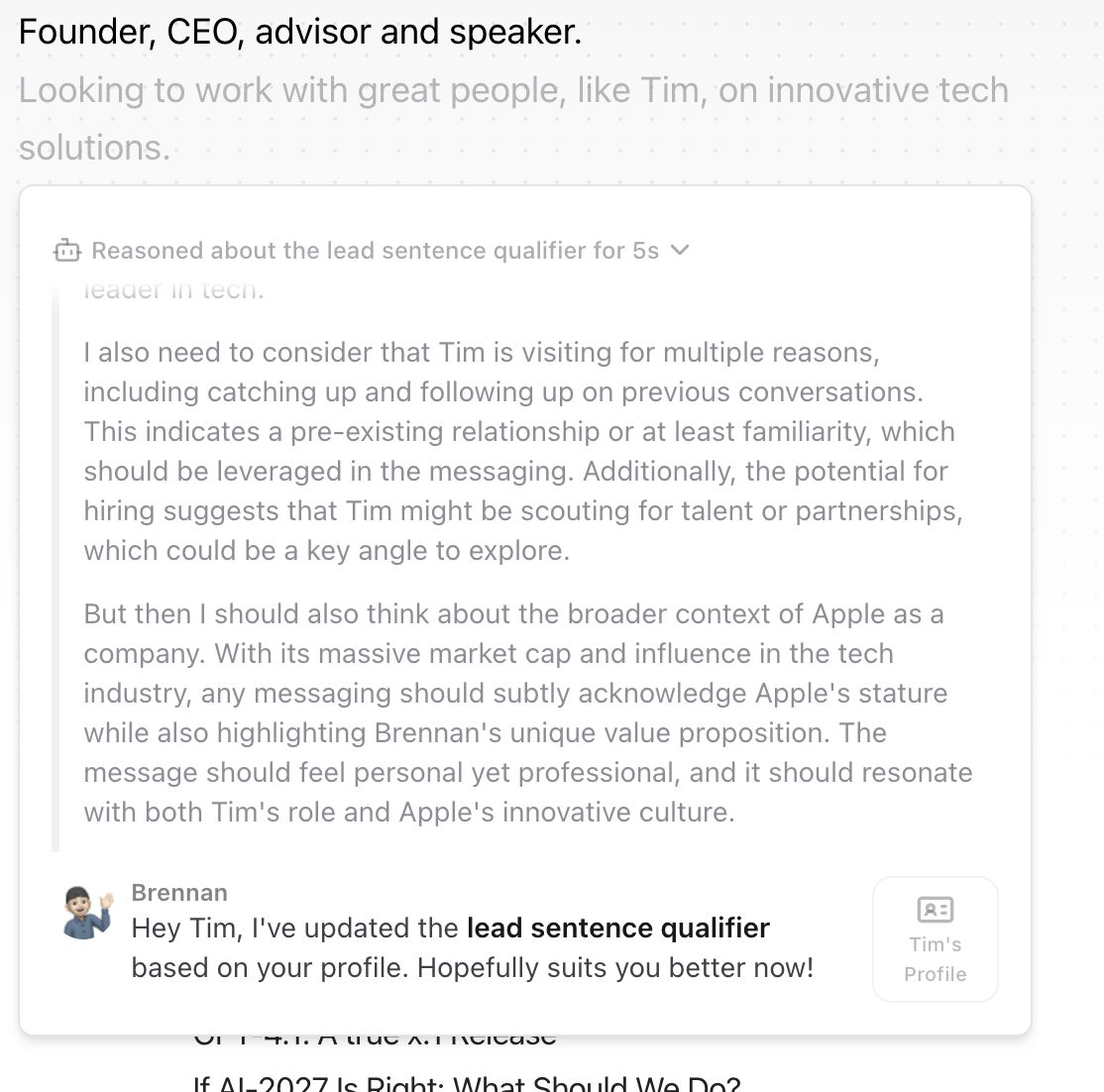The width and height of the screenshot is (1104, 1092).
Task: Click the faded "leader in tech." line
Action: click(x=173, y=290)
